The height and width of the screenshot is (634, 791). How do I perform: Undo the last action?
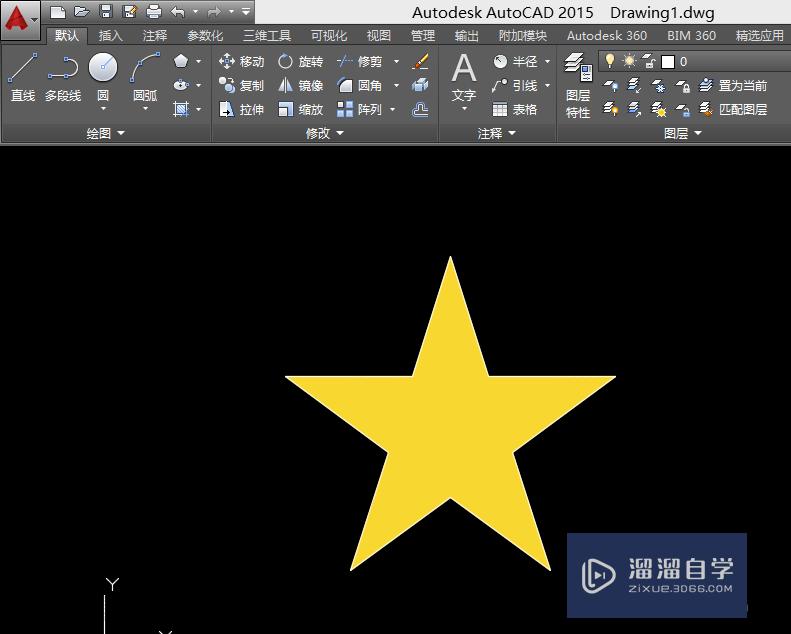tap(178, 11)
